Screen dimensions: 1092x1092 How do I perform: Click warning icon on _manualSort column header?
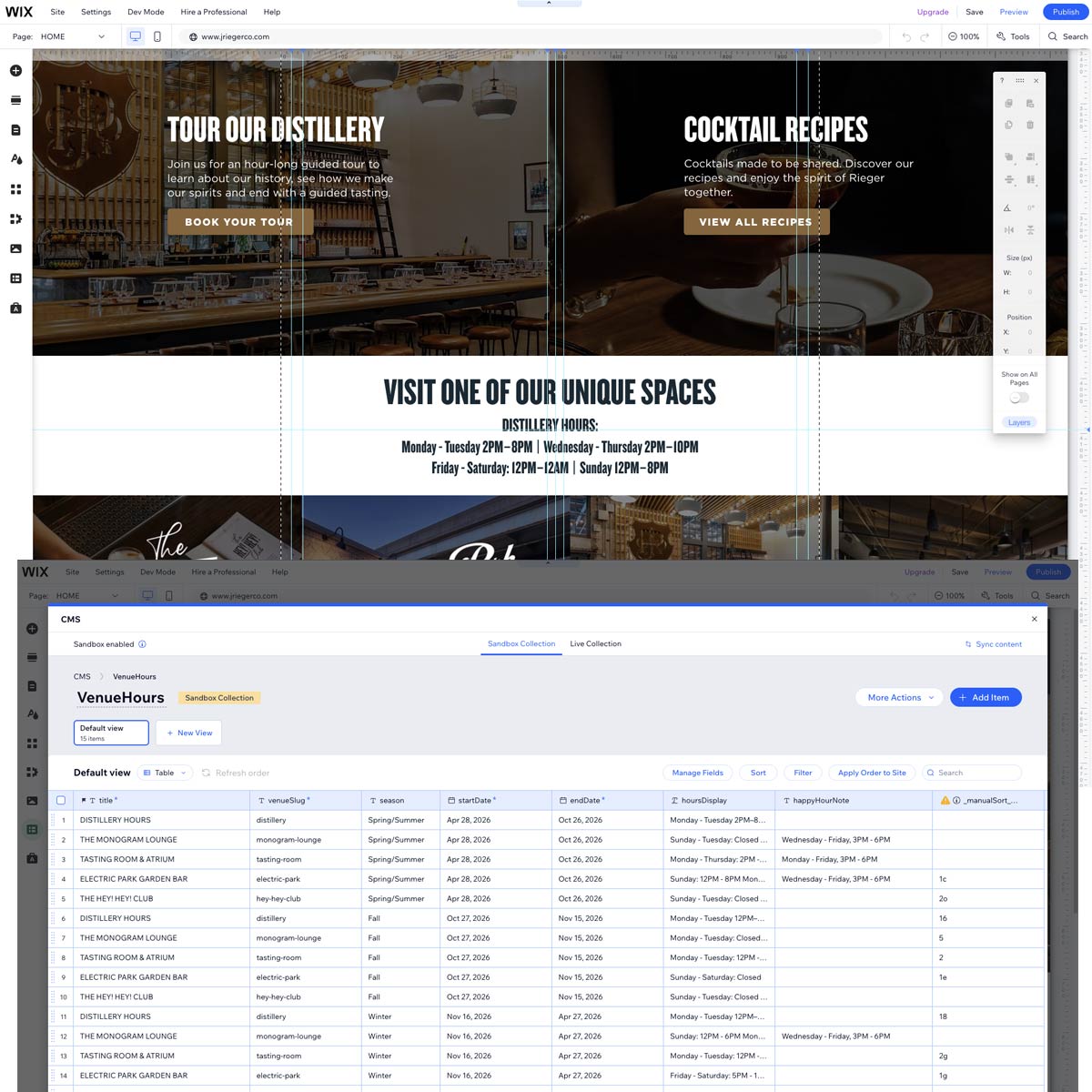945,801
